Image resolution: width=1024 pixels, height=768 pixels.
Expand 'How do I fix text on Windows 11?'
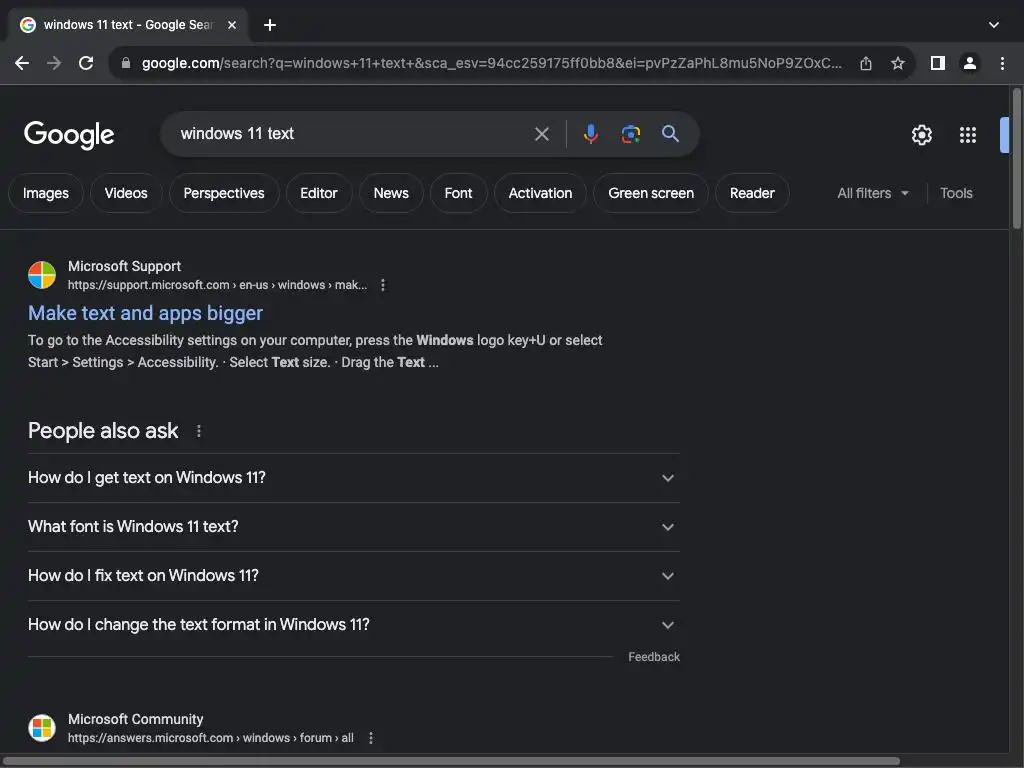(354, 576)
